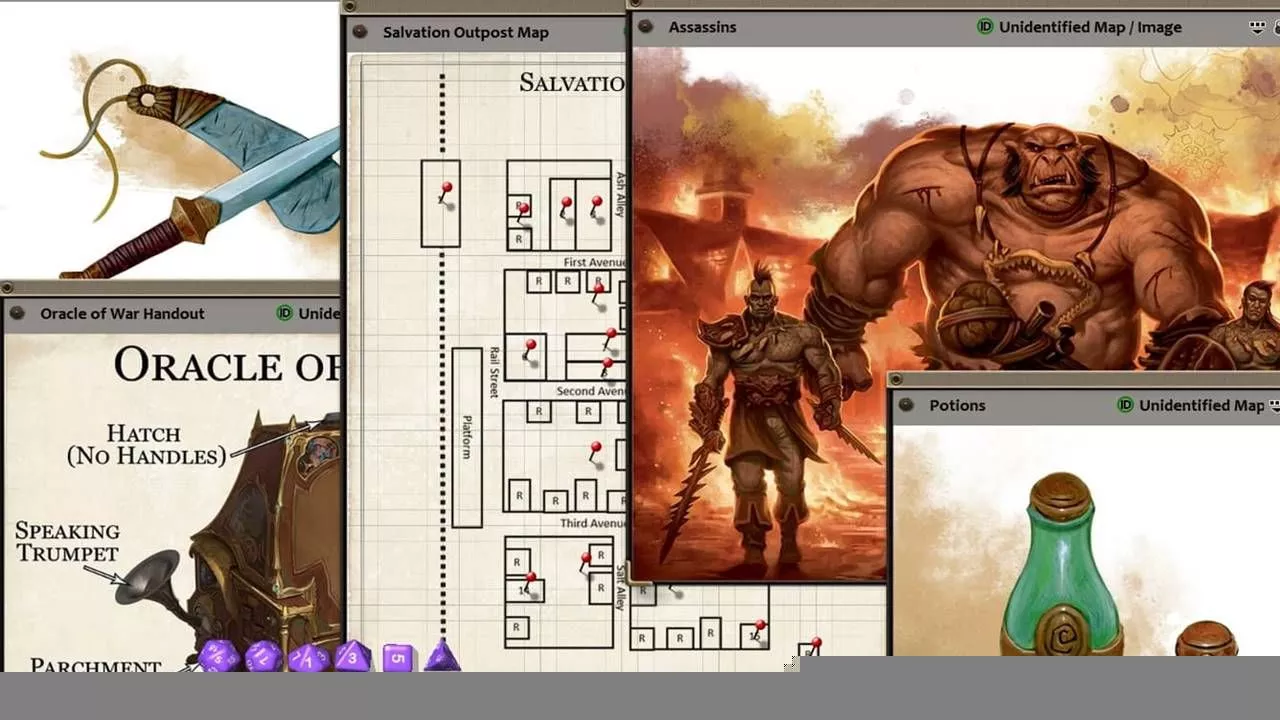1280x720 pixels.
Task: Click the 'Third Avenue' label on the map
Action: [x=592, y=523]
